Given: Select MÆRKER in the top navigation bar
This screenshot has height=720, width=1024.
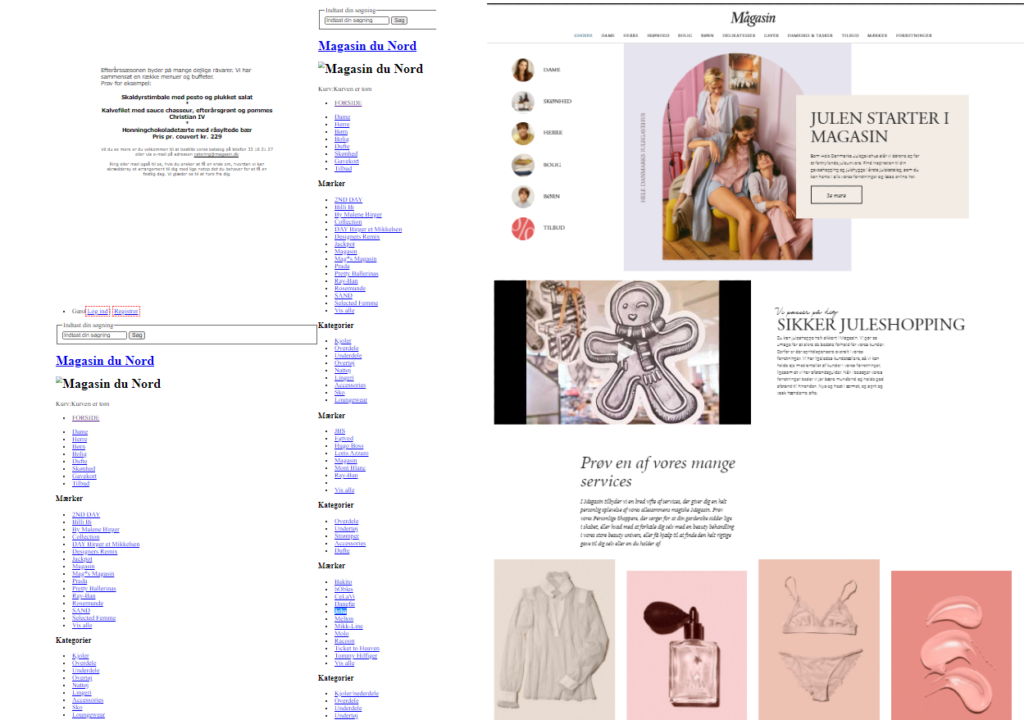Looking at the screenshot, I should (877, 35).
